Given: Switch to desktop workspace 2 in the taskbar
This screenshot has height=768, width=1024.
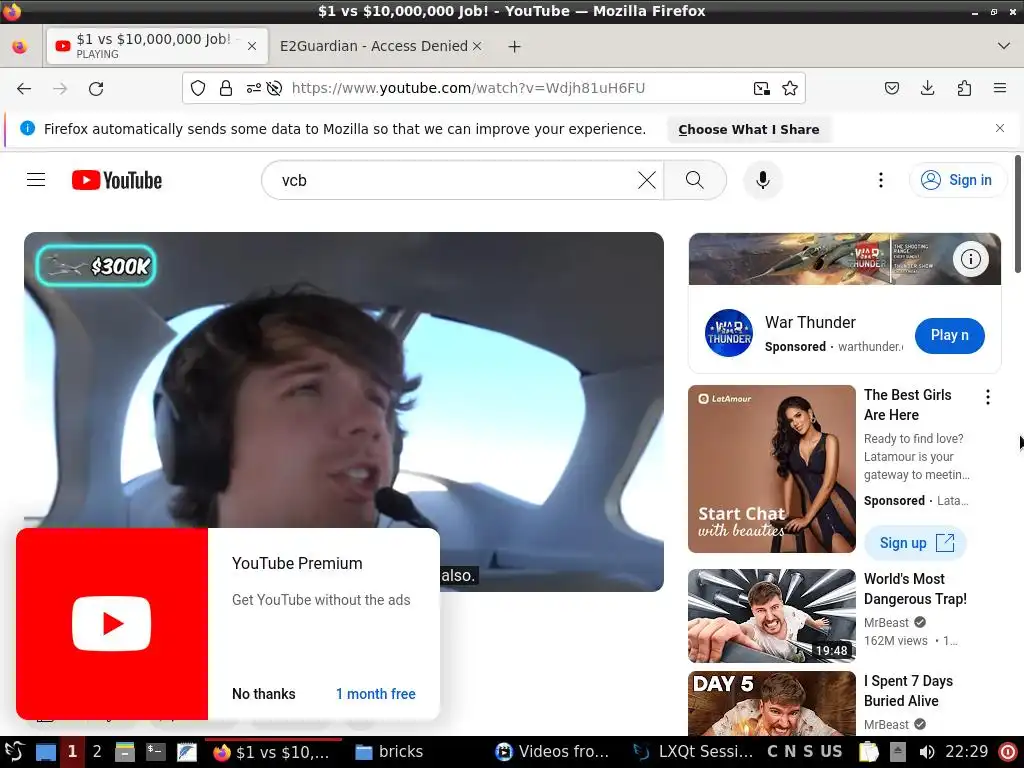Looking at the screenshot, I should (x=97, y=752).
